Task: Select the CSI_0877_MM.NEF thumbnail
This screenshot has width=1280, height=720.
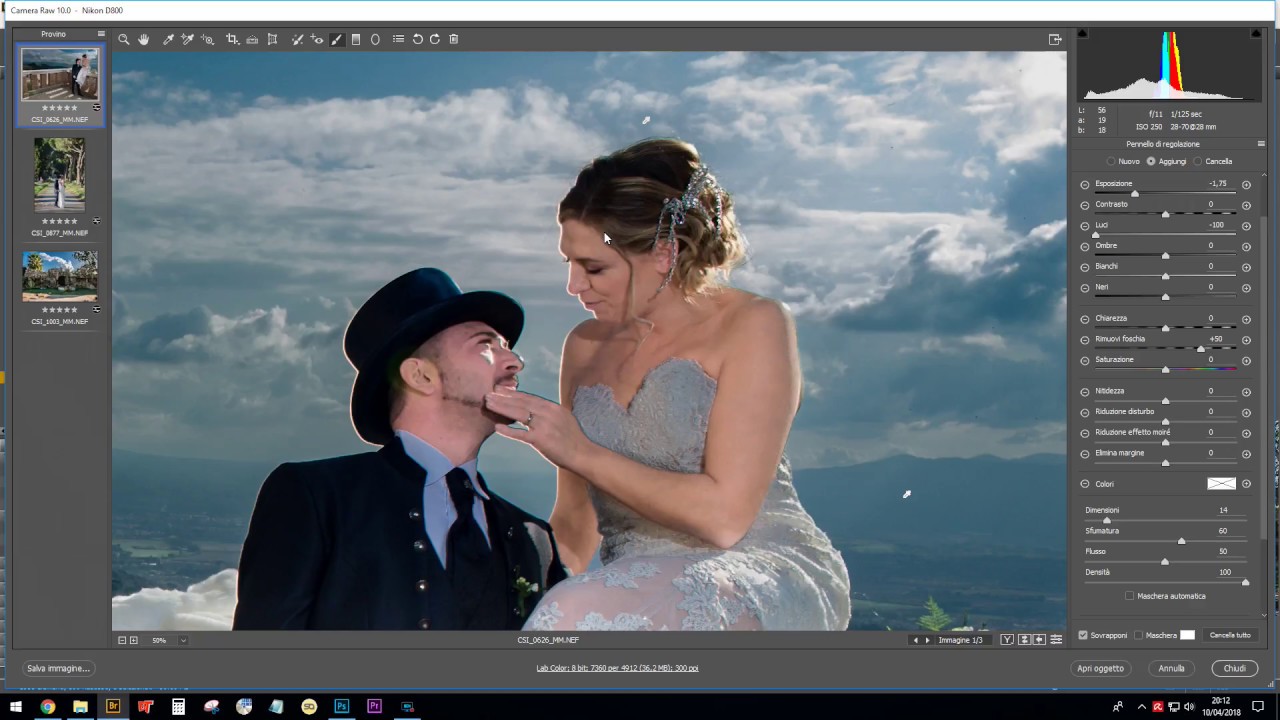Action: (59, 175)
